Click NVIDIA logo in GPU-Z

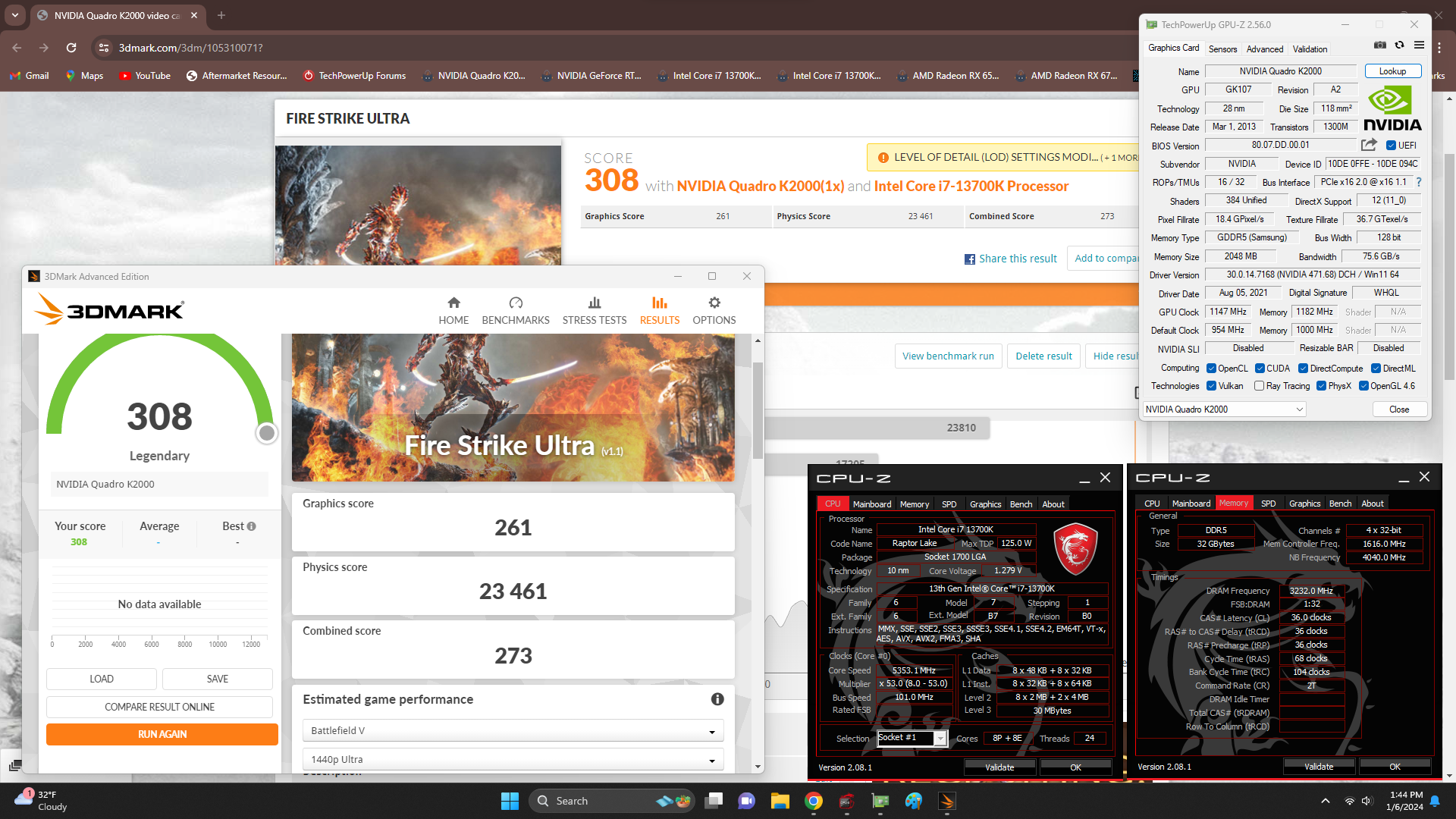(1392, 108)
